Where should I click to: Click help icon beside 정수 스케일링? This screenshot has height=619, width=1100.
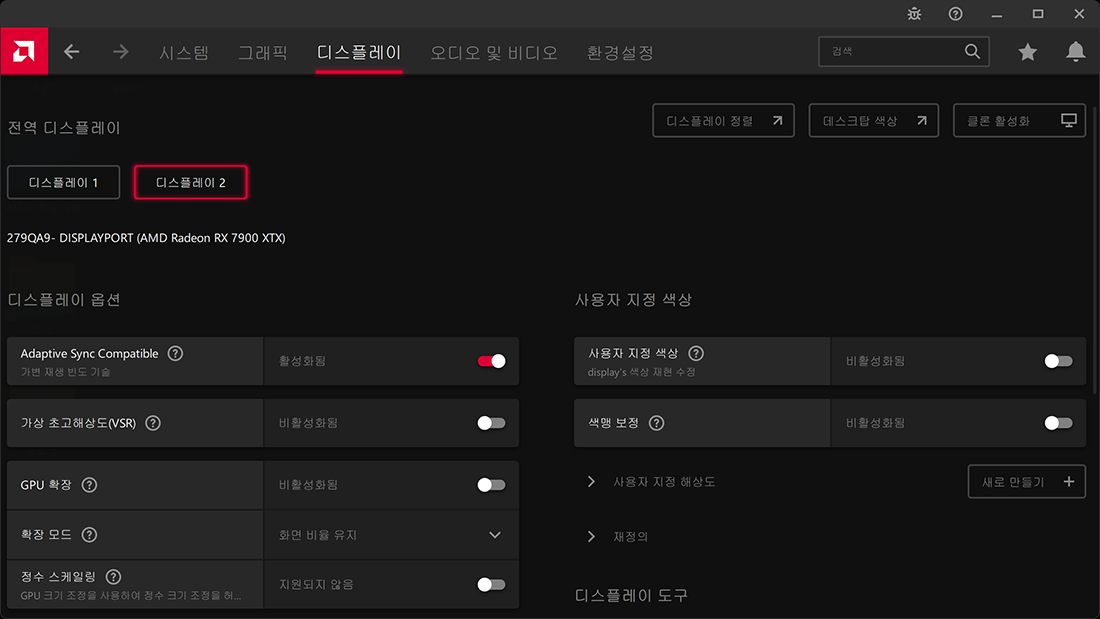113,577
